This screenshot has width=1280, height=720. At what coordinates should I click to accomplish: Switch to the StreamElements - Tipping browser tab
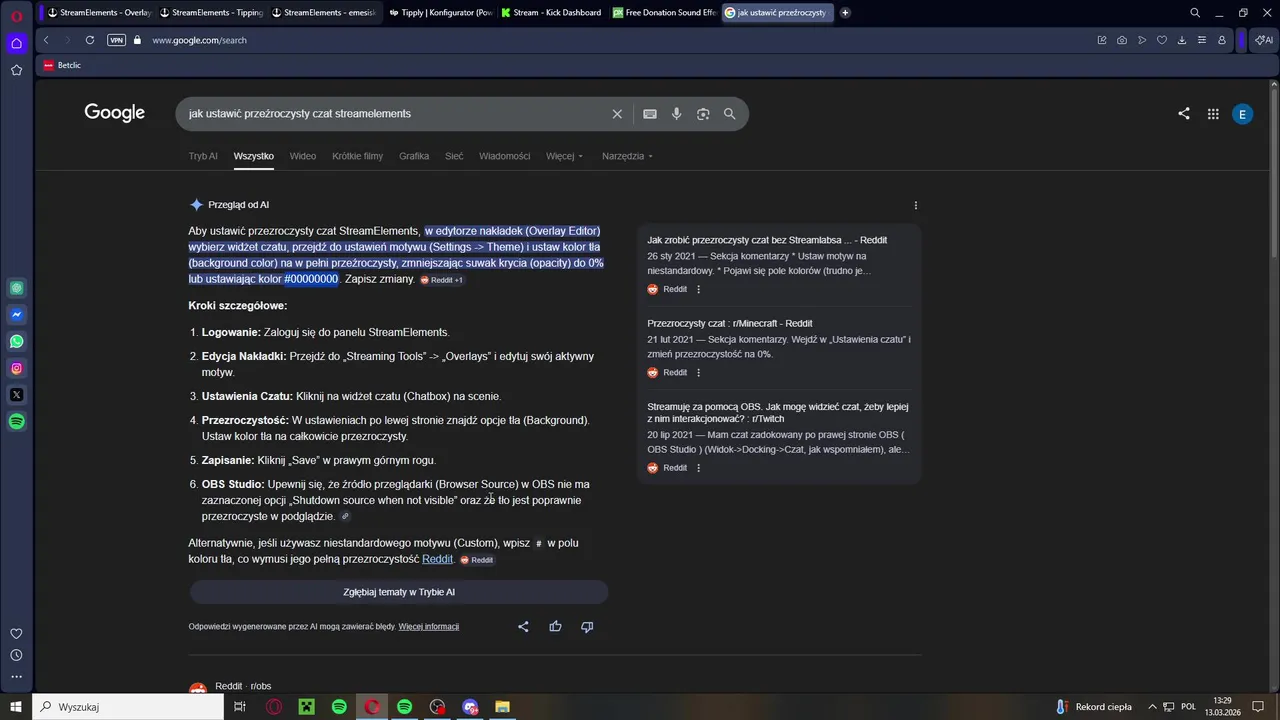pos(211,13)
